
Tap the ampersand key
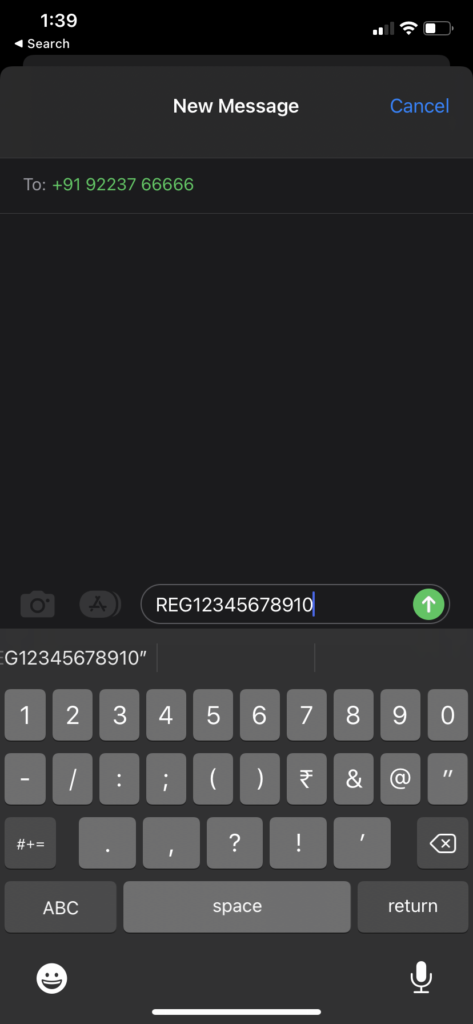click(353, 778)
